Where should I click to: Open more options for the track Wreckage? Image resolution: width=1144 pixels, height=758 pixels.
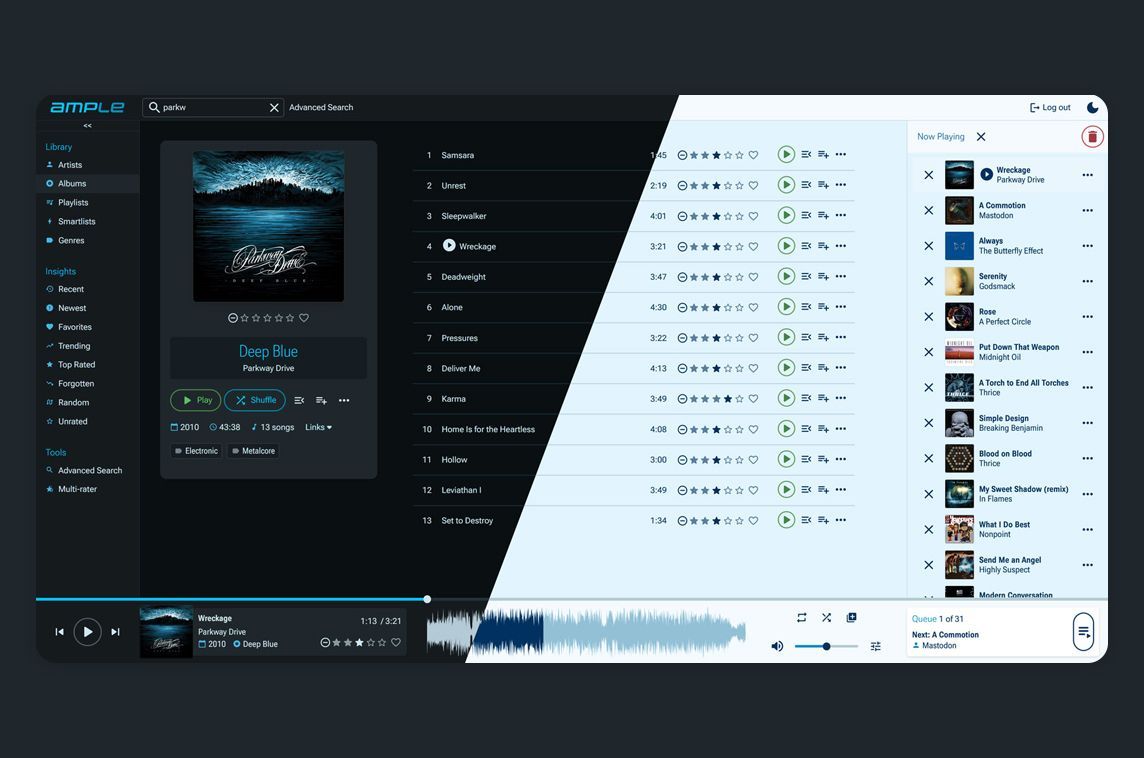coord(841,246)
